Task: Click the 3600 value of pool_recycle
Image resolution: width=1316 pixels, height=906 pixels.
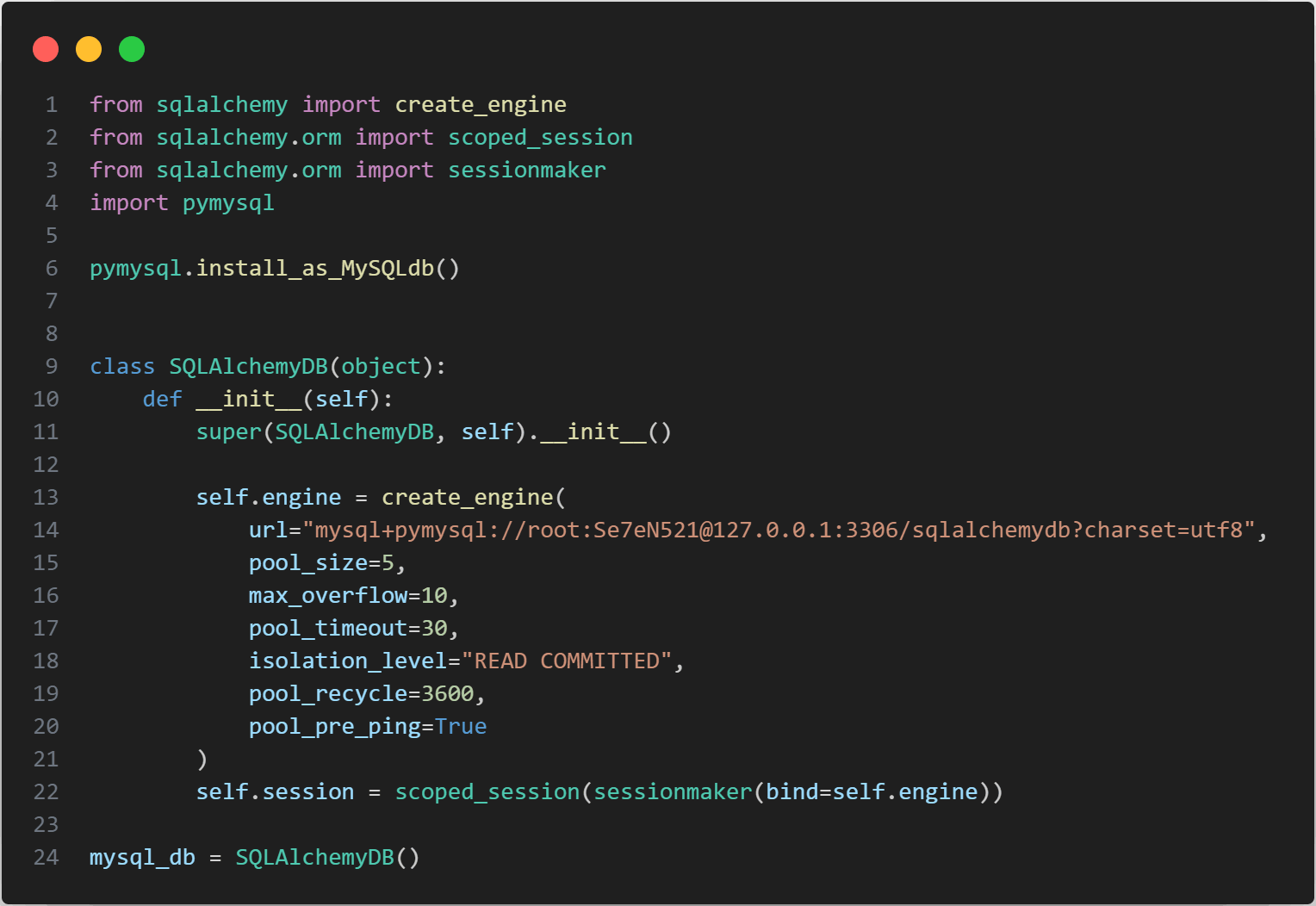Action: pos(447,693)
